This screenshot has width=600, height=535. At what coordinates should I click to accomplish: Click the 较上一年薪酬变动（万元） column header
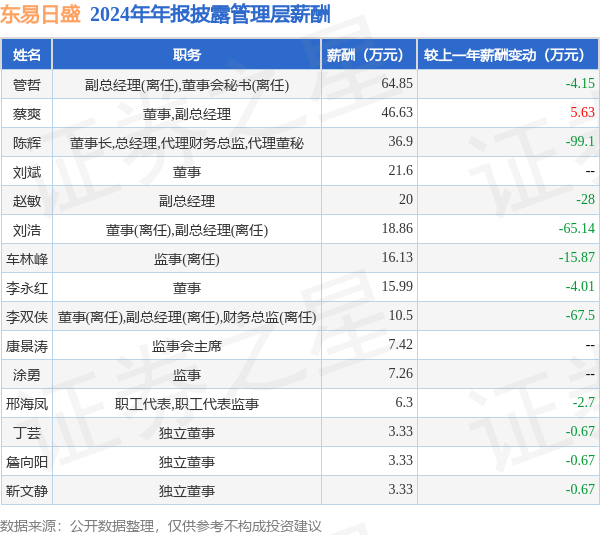pos(508,55)
